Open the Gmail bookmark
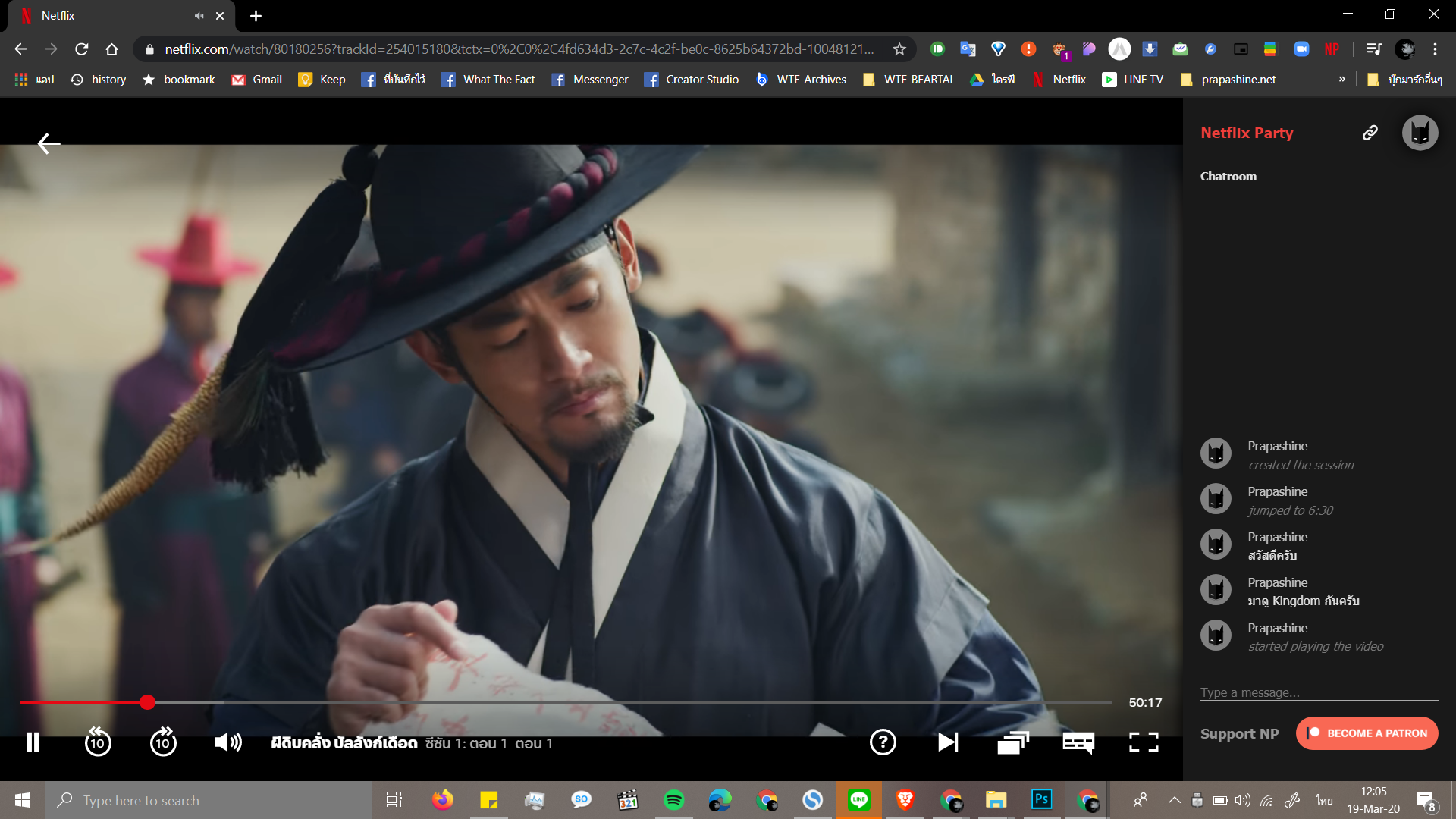Viewport: 1456px width, 819px height. pos(256,80)
